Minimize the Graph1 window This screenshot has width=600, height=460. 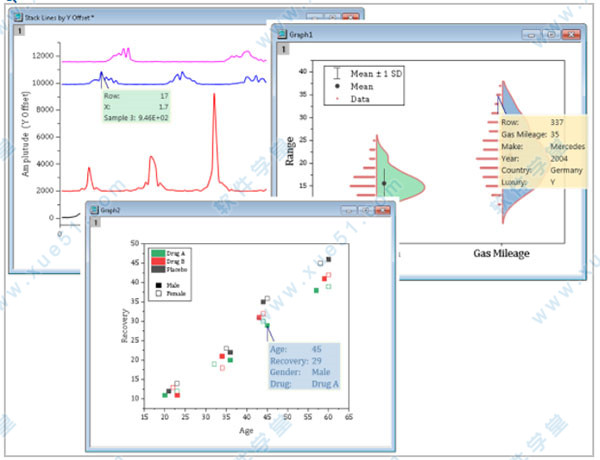click(531, 35)
